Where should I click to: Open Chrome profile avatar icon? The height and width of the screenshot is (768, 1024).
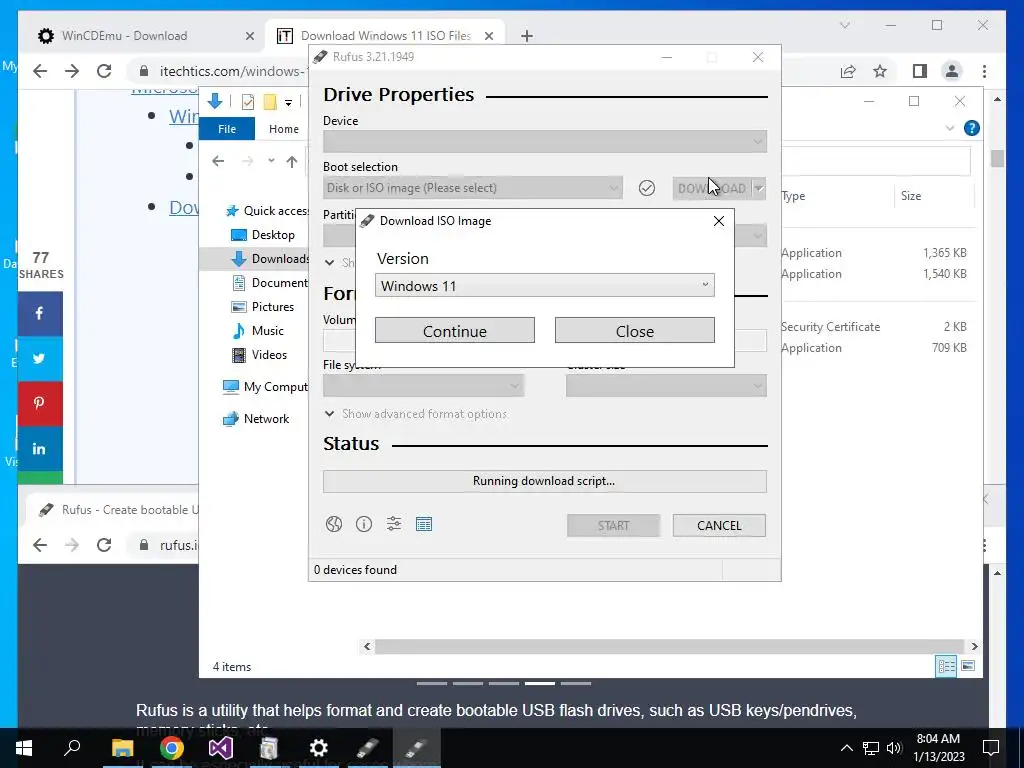pyautogui.click(x=952, y=71)
